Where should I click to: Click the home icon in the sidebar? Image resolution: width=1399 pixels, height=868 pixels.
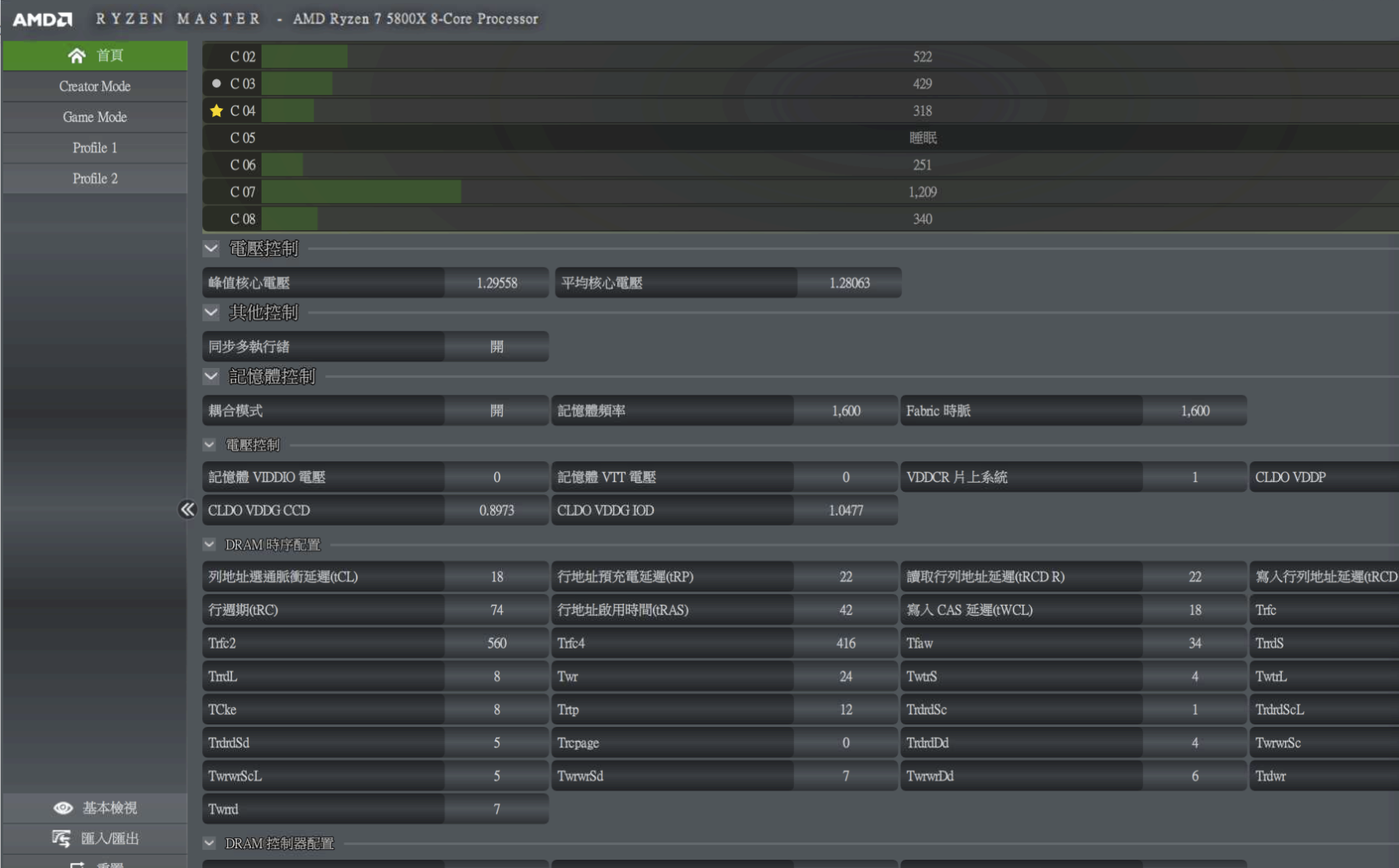tap(77, 55)
